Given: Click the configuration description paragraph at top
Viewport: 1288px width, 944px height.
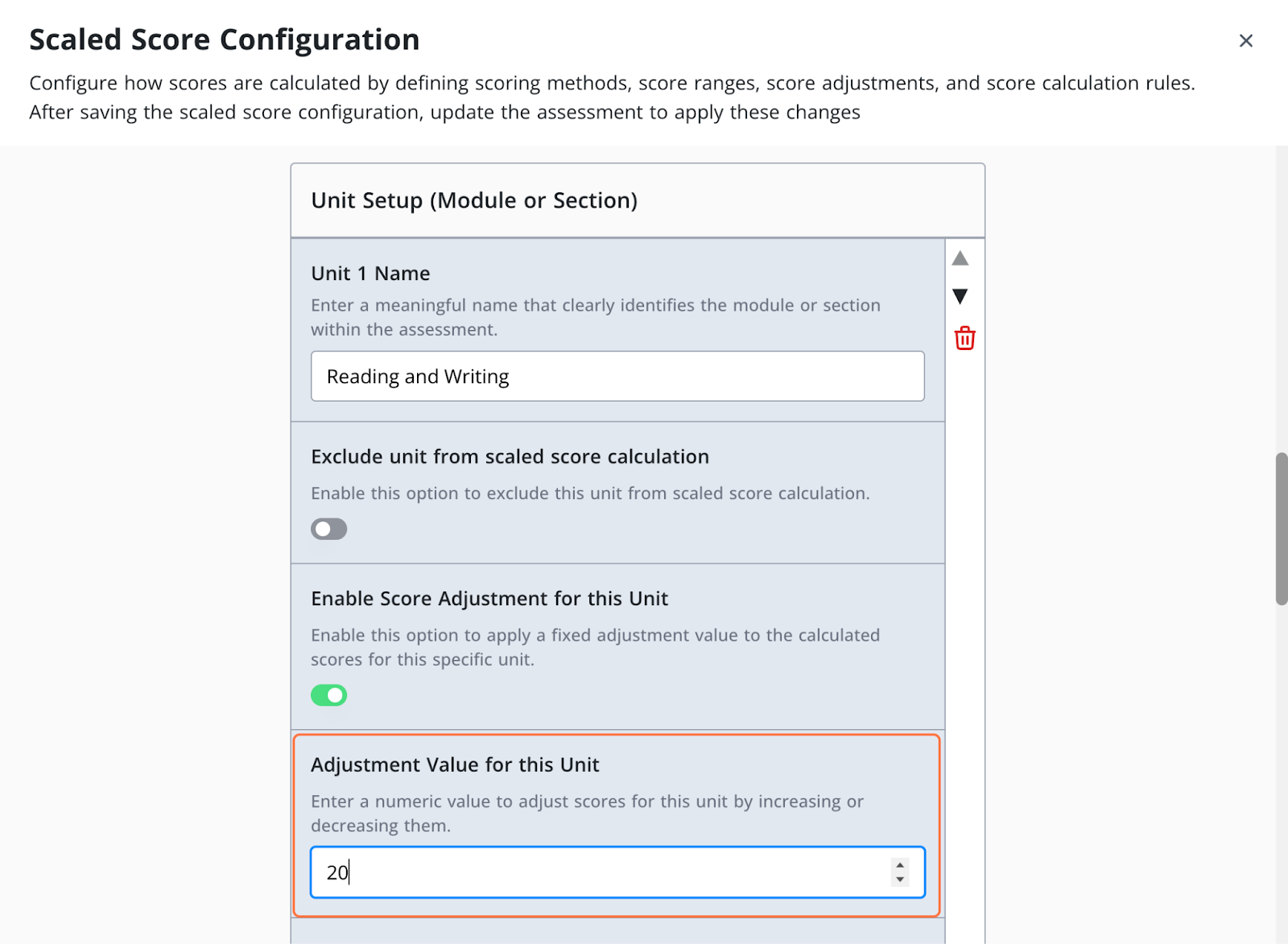Looking at the screenshot, I should pos(612,97).
